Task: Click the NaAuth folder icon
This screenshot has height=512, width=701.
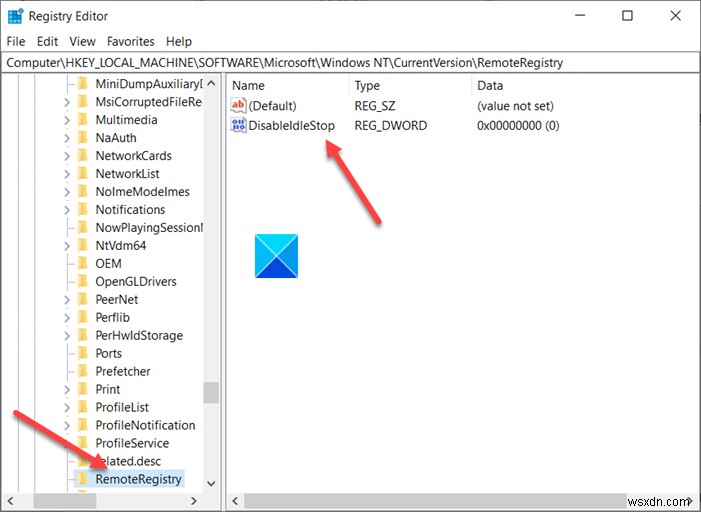Action: click(x=82, y=137)
